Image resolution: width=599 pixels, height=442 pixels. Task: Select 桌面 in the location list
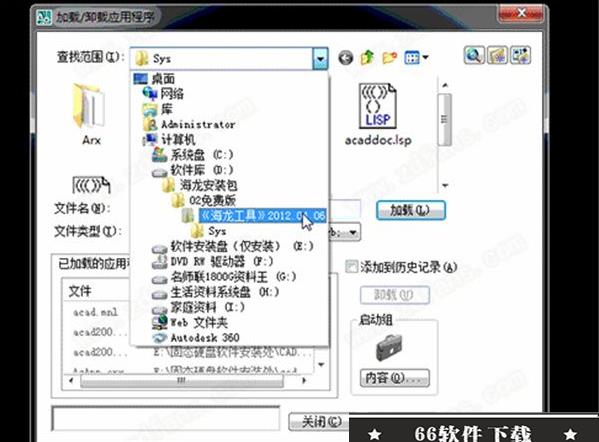click(x=155, y=79)
